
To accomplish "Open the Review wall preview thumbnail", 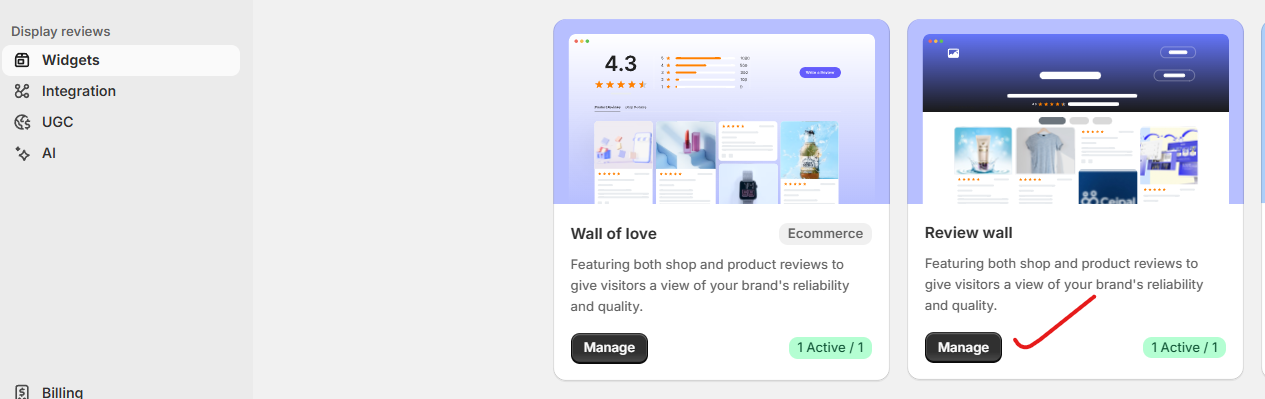I will 1075,112.
